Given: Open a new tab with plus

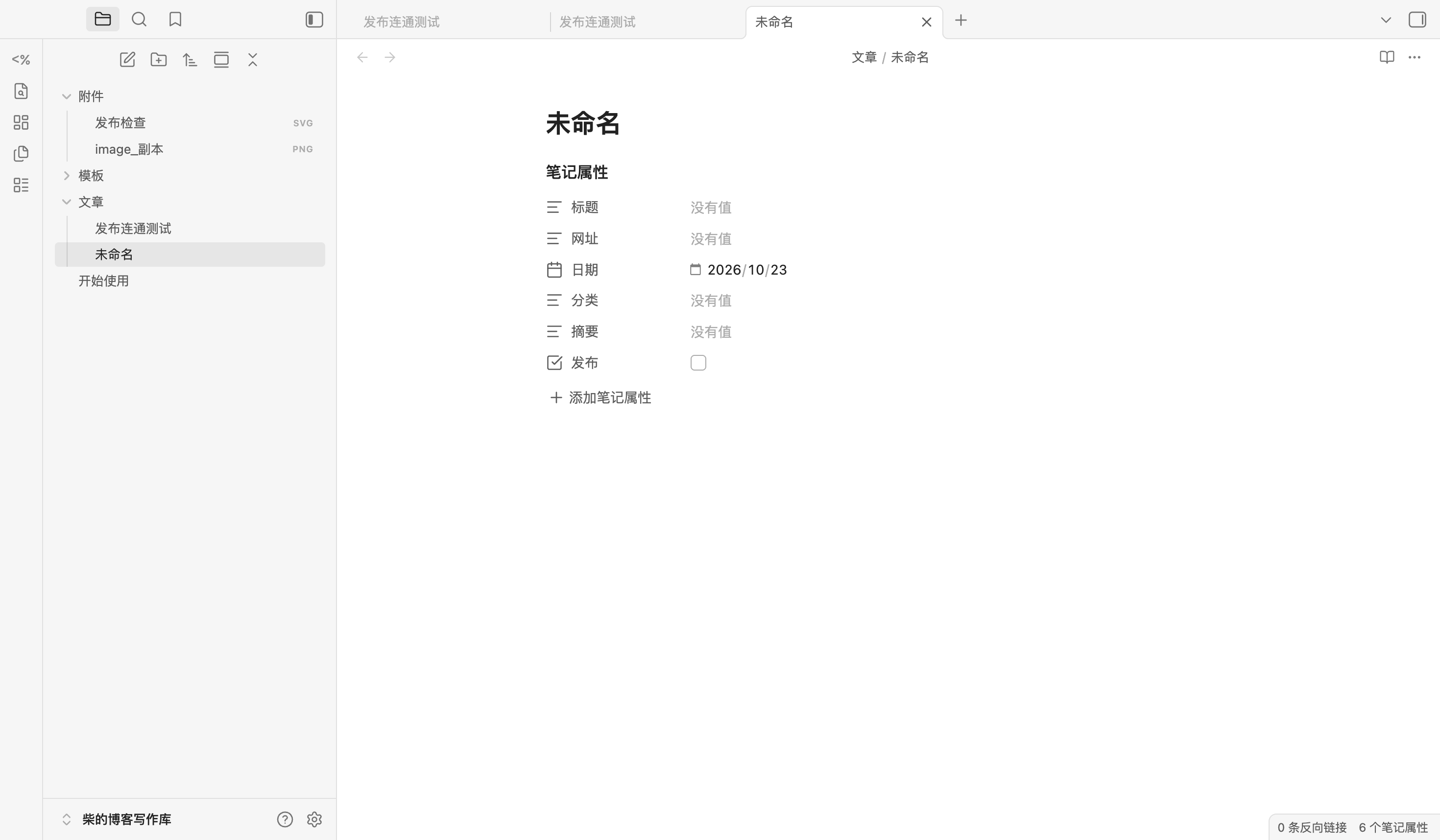Looking at the screenshot, I should coord(961,21).
